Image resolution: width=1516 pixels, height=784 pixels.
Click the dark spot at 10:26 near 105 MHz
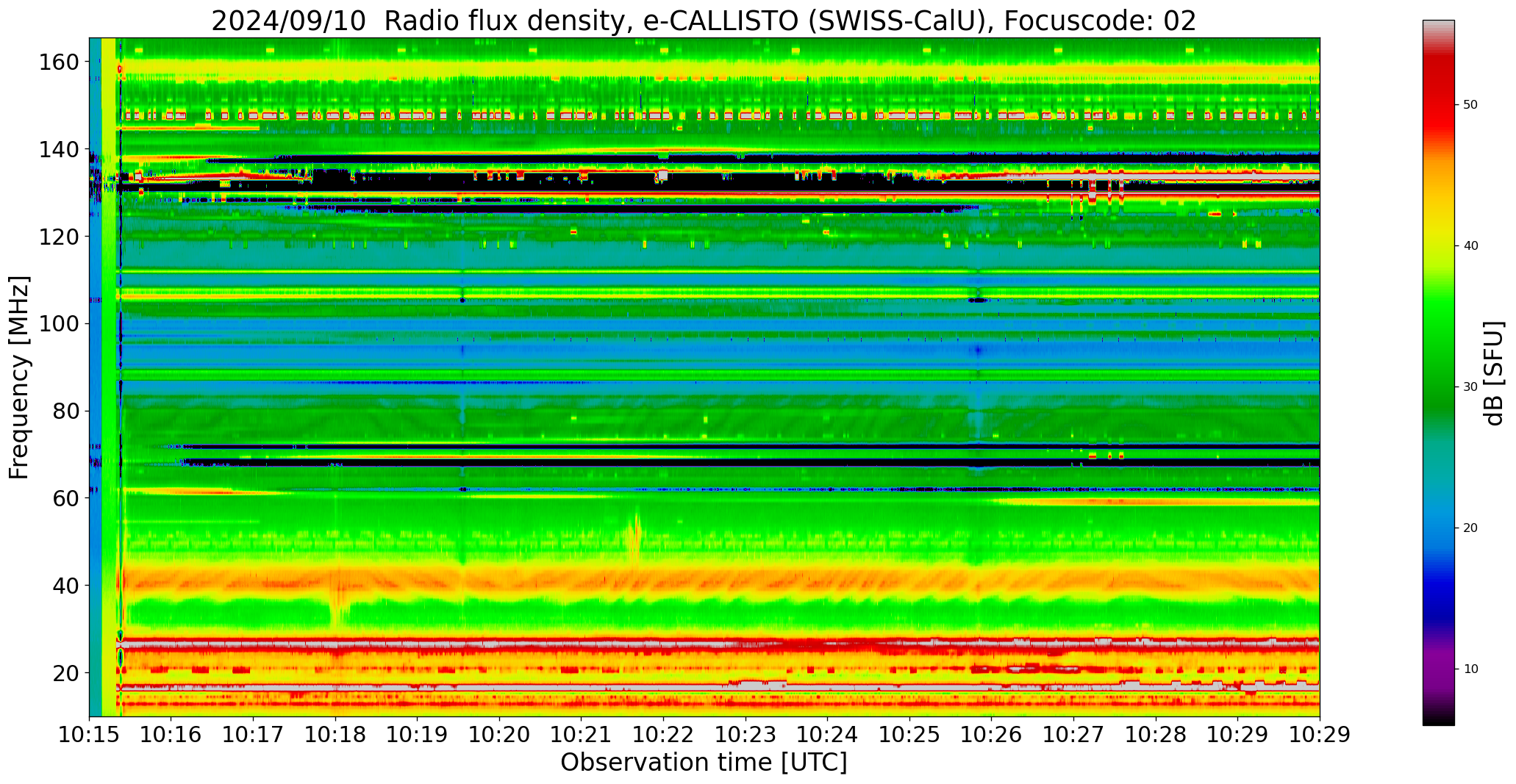(979, 300)
